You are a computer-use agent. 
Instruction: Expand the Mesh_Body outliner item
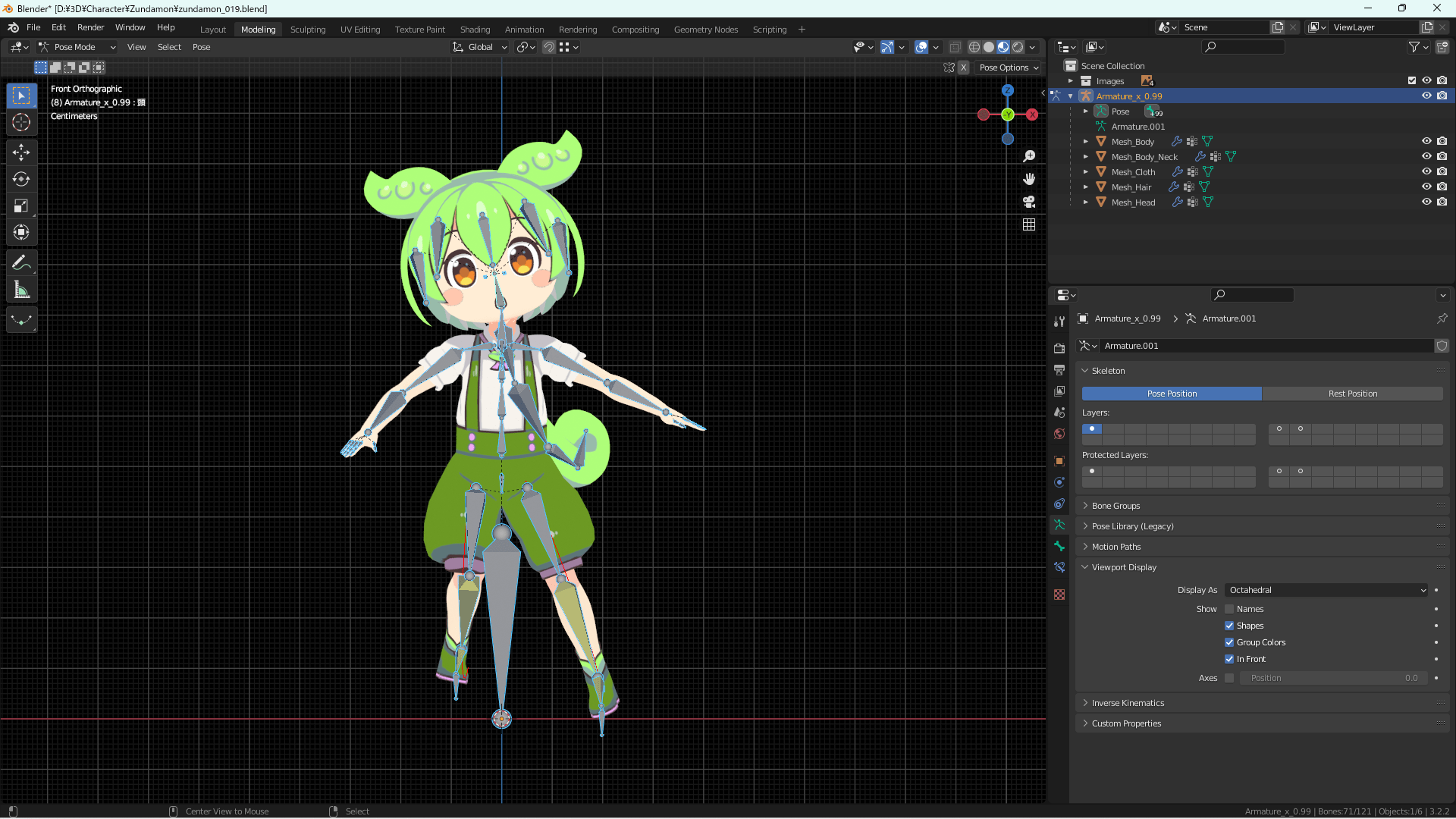click(1086, 141)
